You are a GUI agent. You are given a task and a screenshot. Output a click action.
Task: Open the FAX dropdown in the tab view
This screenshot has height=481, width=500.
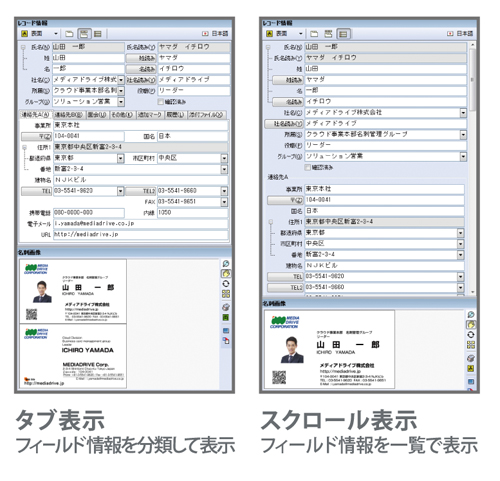224,202
